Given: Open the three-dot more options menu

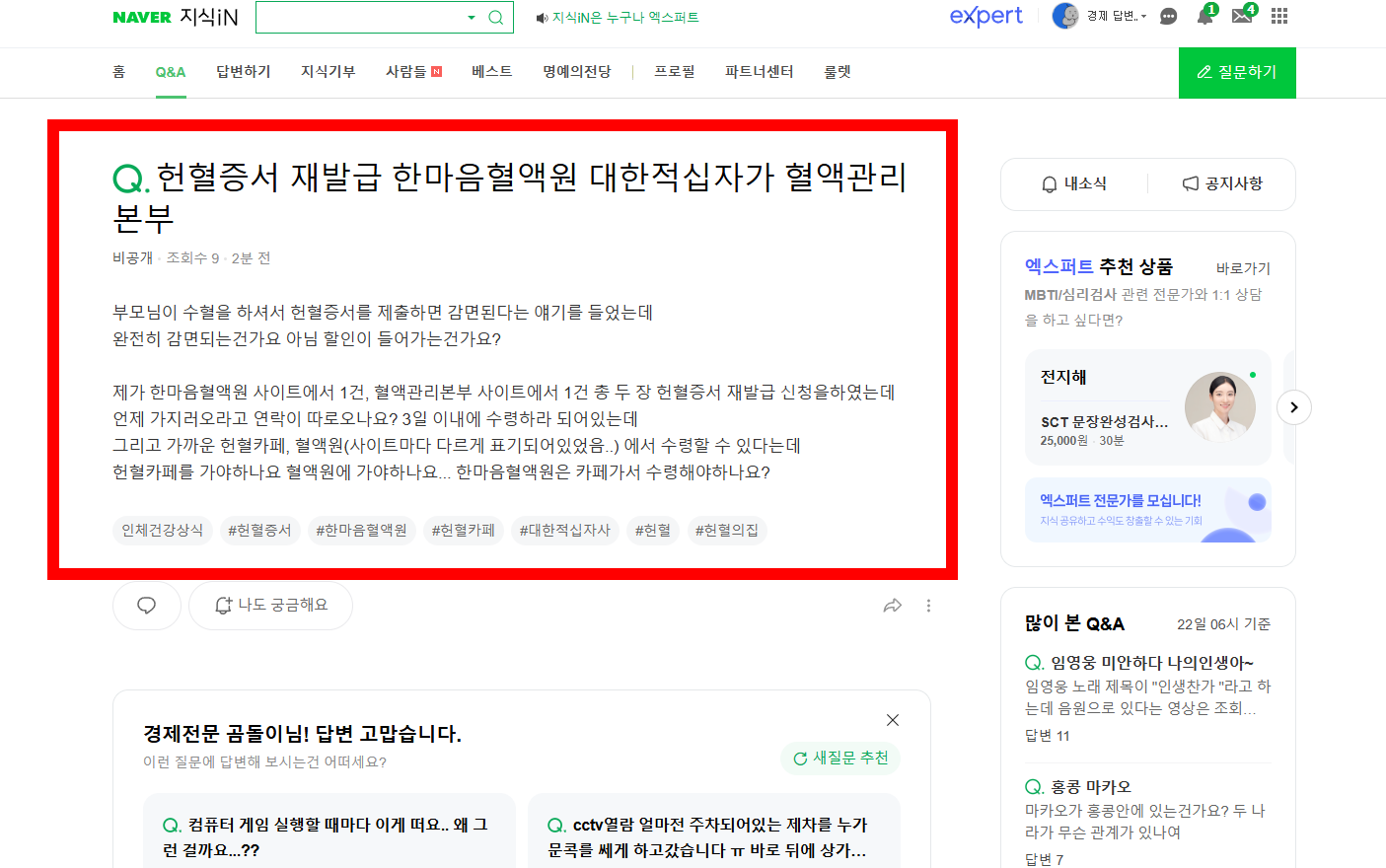Looking at the screenshot, I should [x=928, y=606].
